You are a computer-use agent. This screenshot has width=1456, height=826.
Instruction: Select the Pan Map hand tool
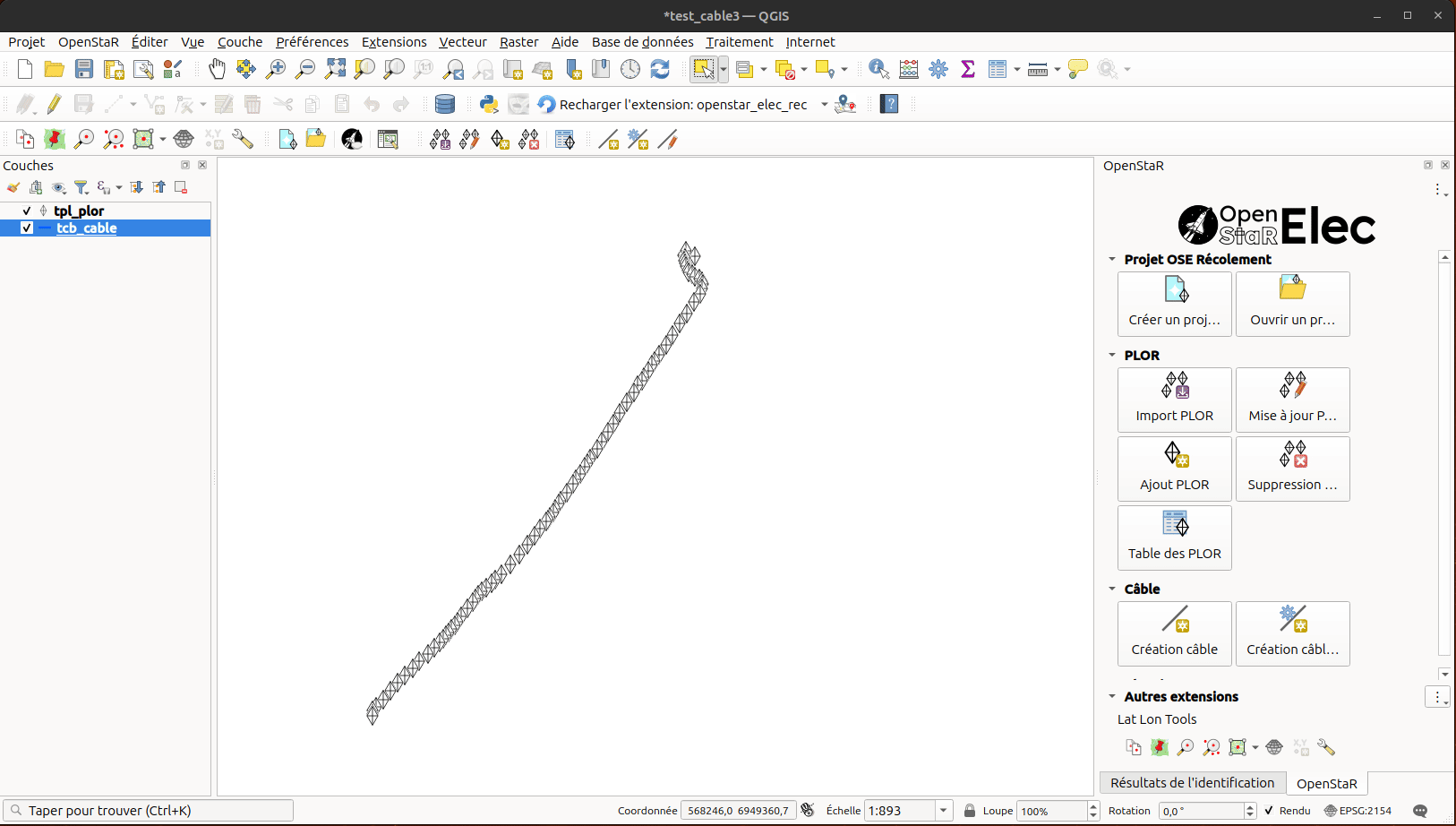pos(217,69)
